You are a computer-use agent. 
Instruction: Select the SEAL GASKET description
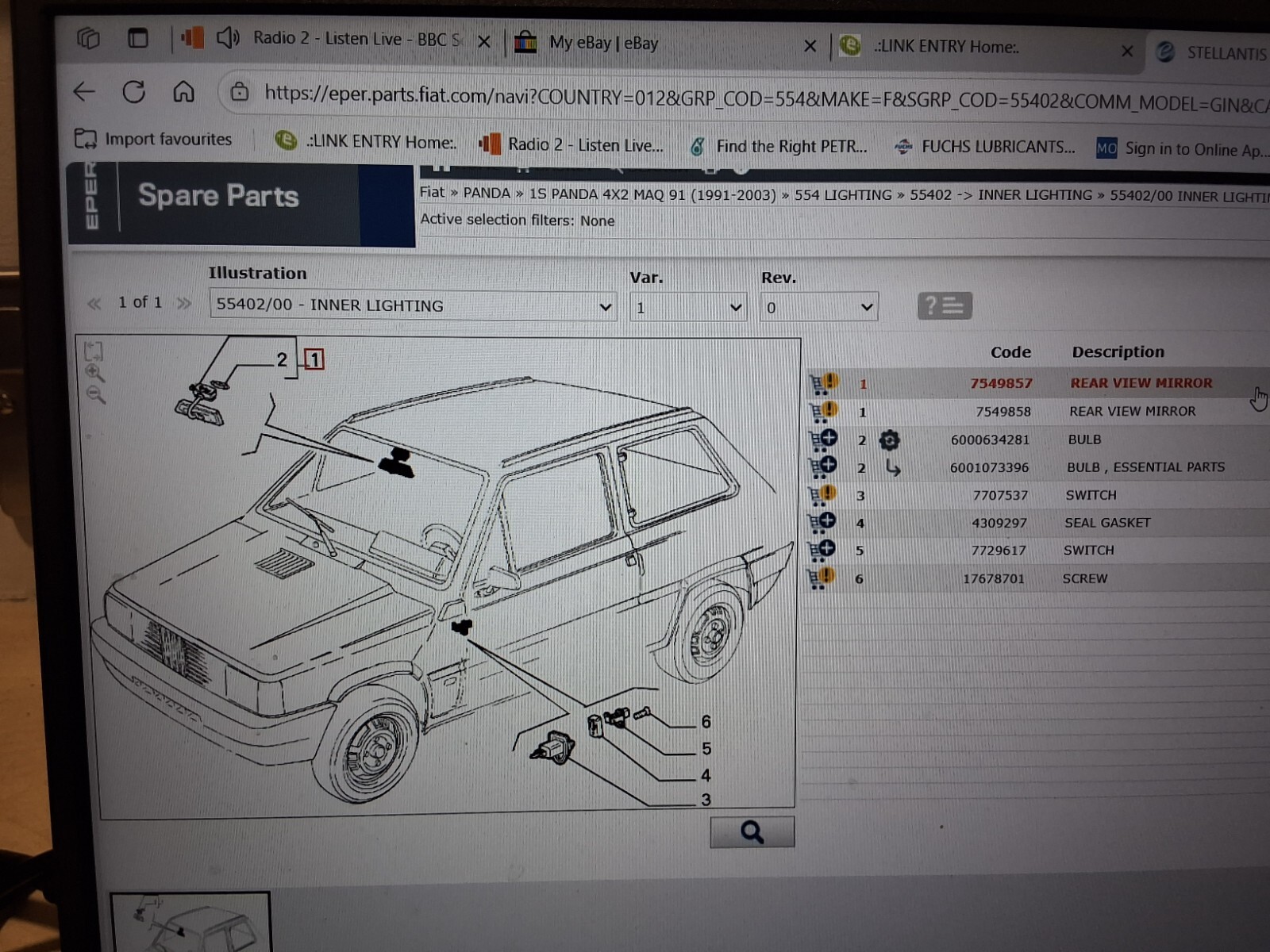[x=1107, y=523]
